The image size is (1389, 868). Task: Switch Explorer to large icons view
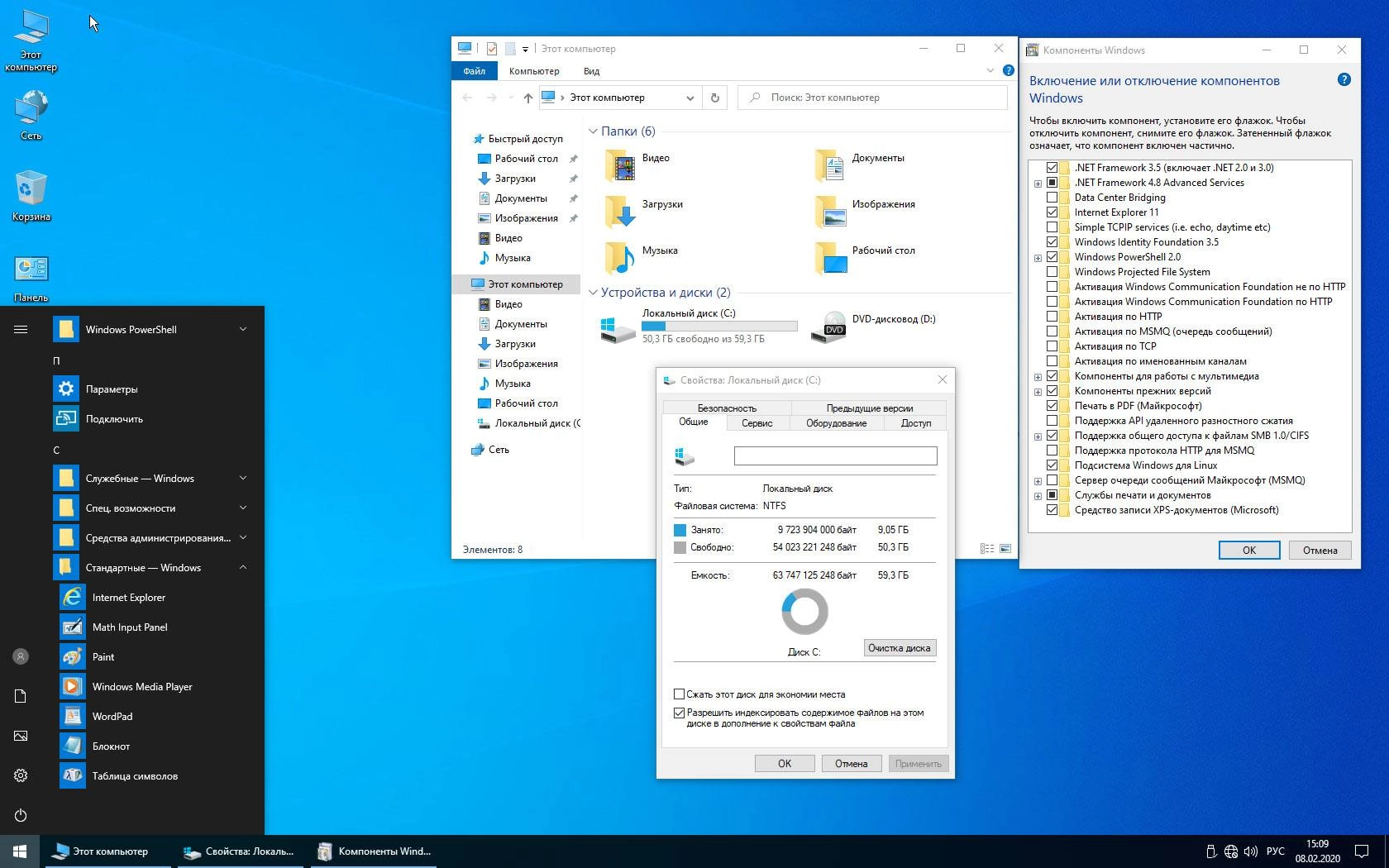[x=1005, y=548]
